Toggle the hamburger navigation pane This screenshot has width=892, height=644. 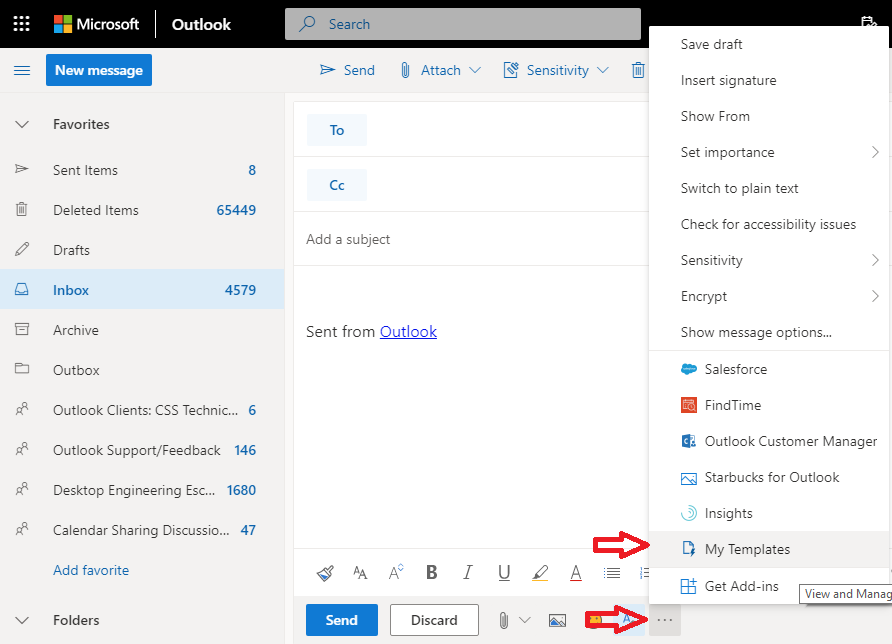[22, 71]
